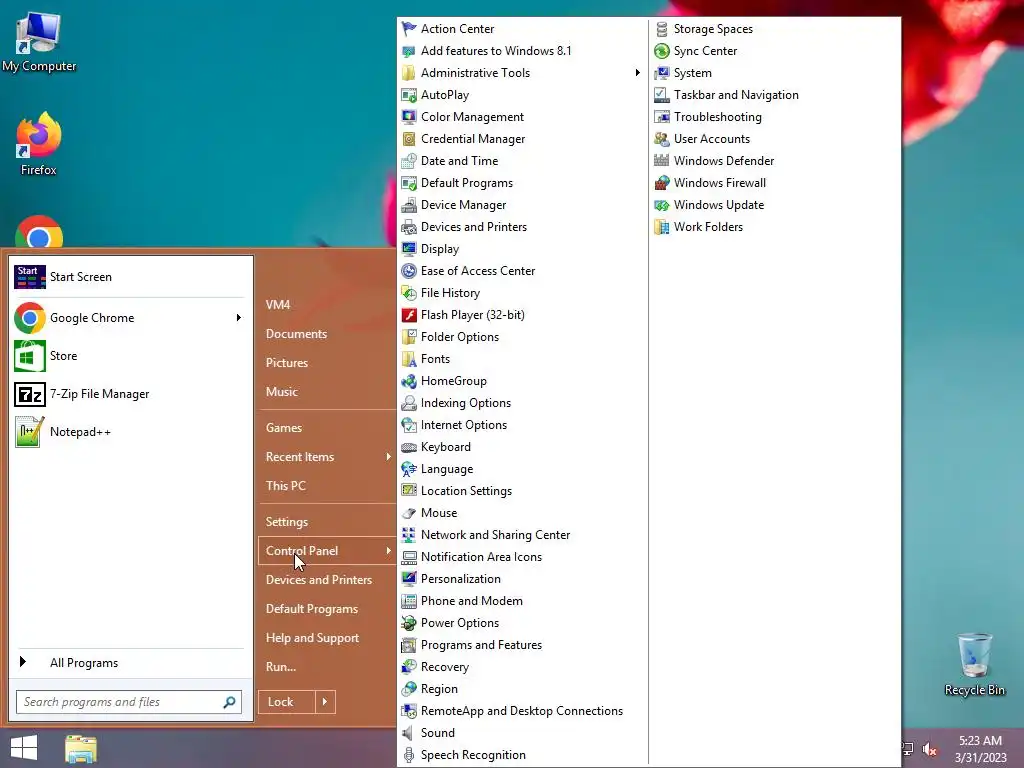1024x768 pixels.
Task: Click the Mouse icon
Action: tap(409, 513)
